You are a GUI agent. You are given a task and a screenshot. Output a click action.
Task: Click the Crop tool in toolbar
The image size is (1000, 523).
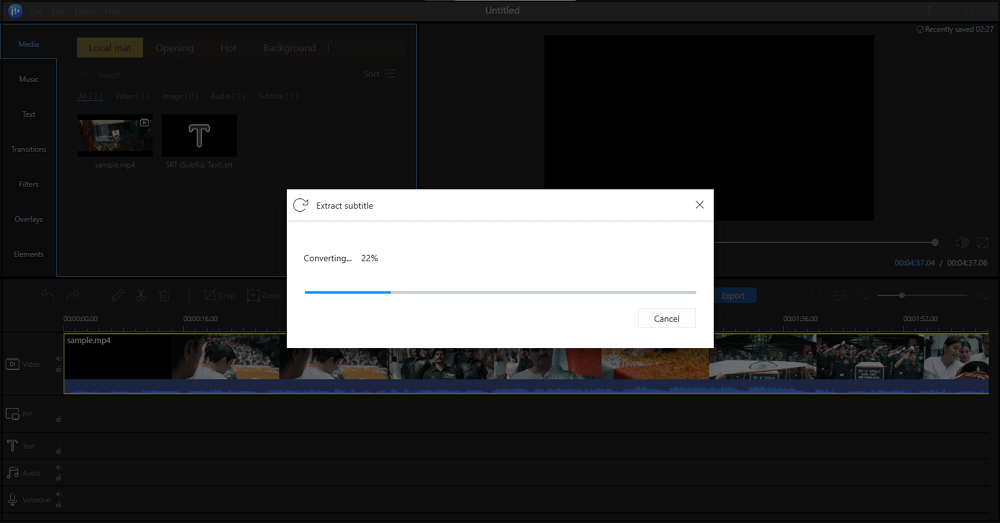(219, 295)
